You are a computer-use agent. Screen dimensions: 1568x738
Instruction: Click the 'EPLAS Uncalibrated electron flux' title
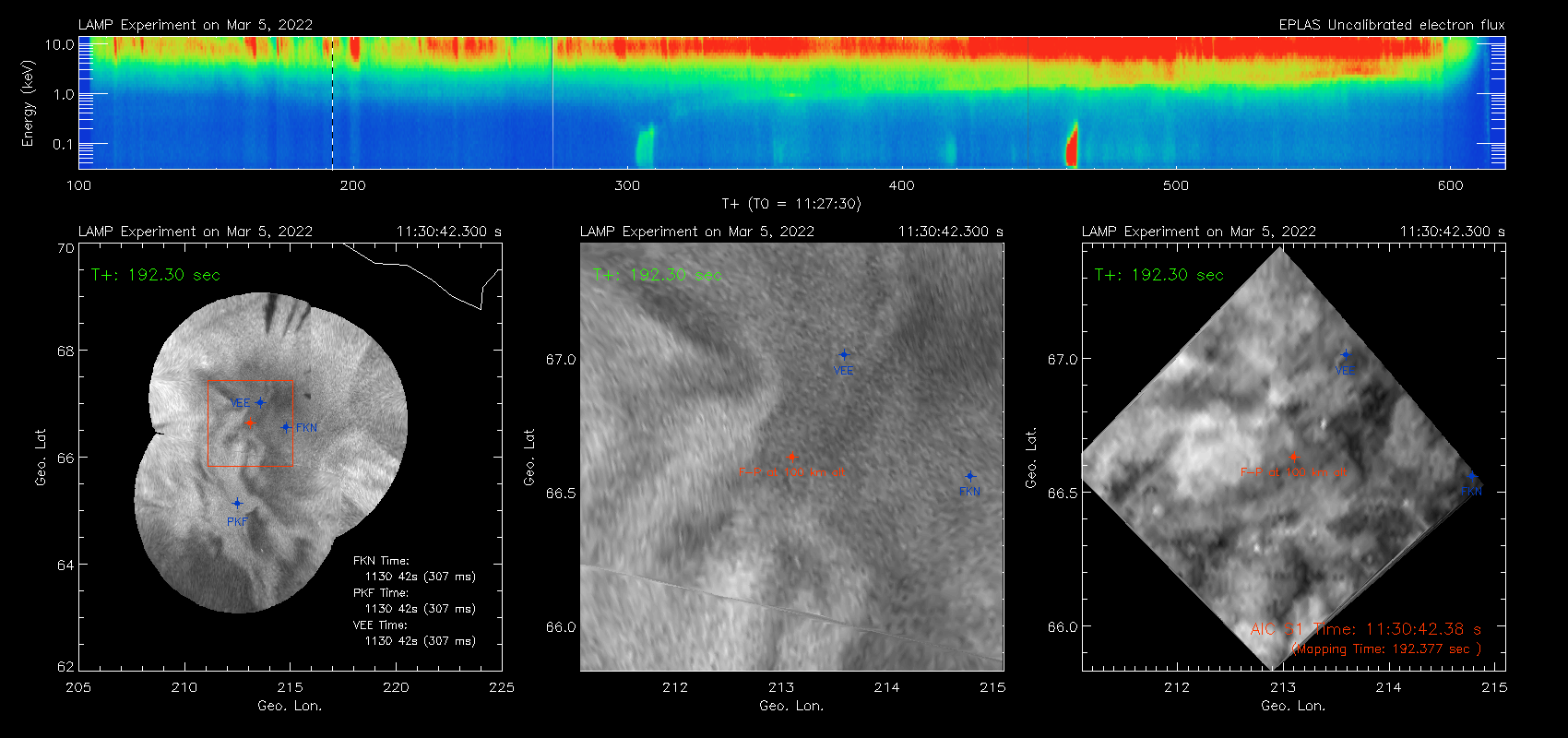tap(1392, 25)
